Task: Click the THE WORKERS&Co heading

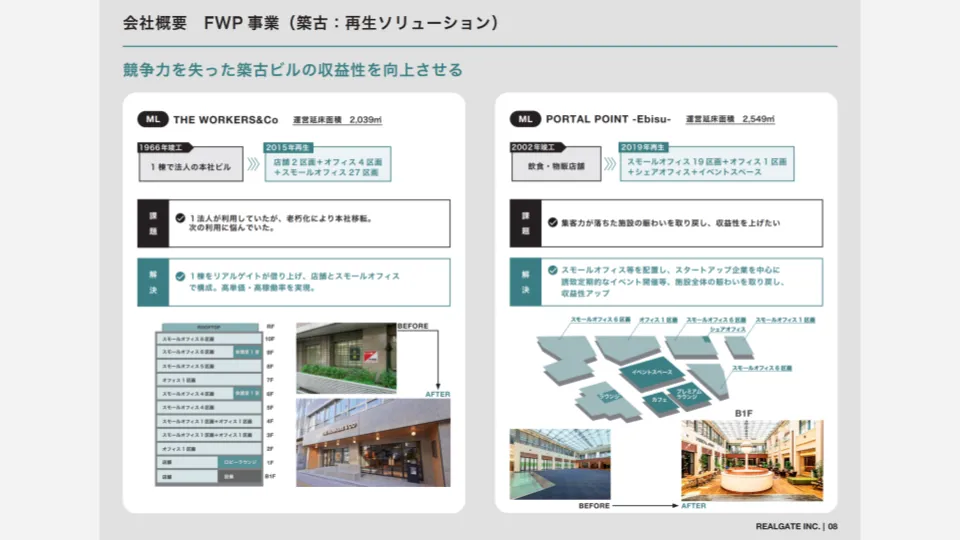Action: [225, 119]
